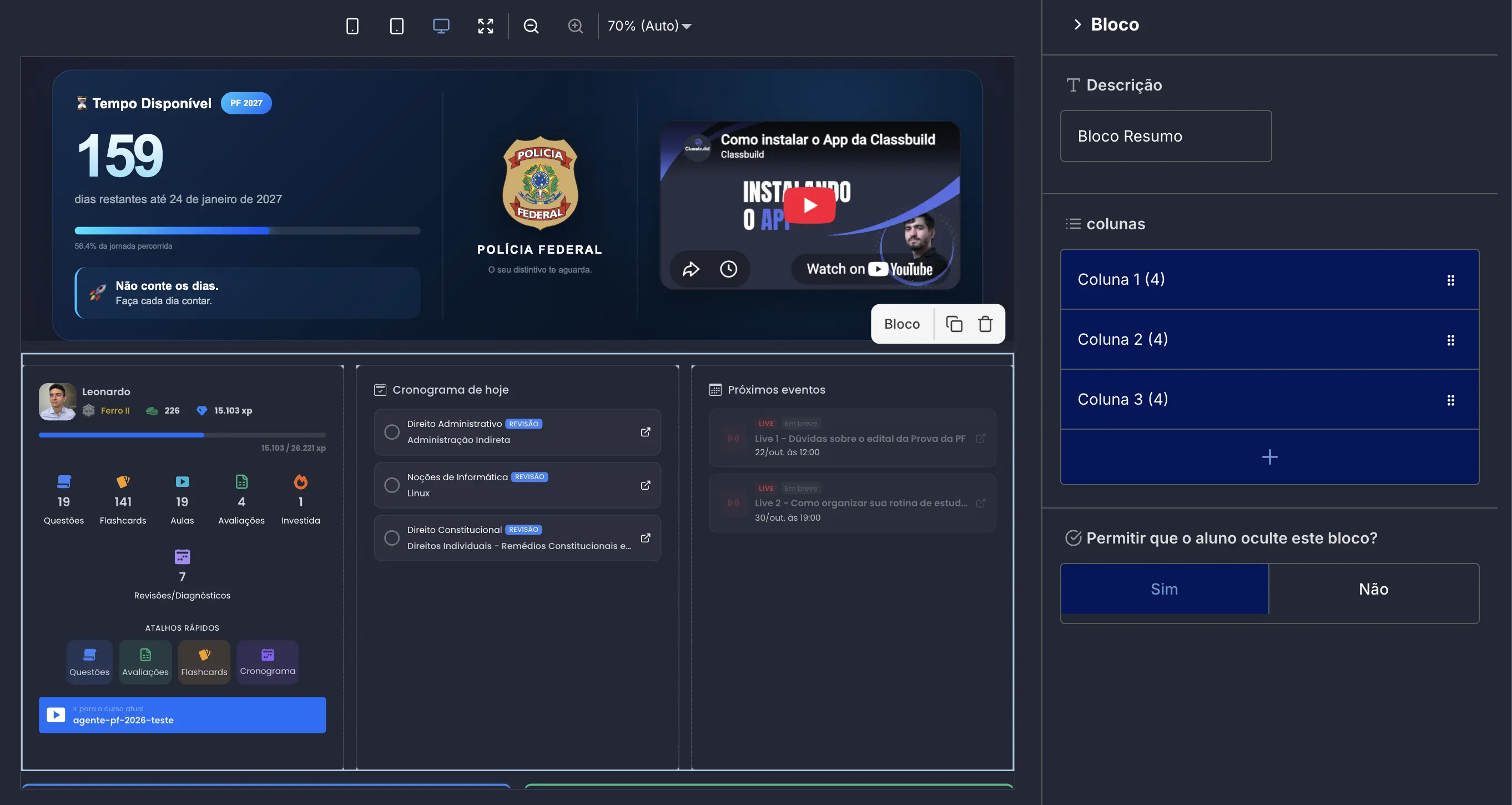Zoom out the preview canvas
Screen dimensions: 1512x805
coord(531,26)
